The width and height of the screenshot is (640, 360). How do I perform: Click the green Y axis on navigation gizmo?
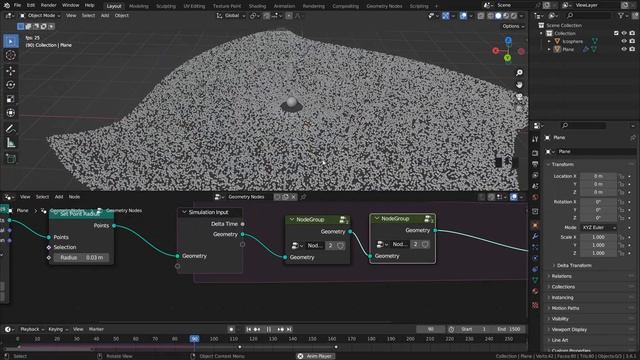coord(507,58)
